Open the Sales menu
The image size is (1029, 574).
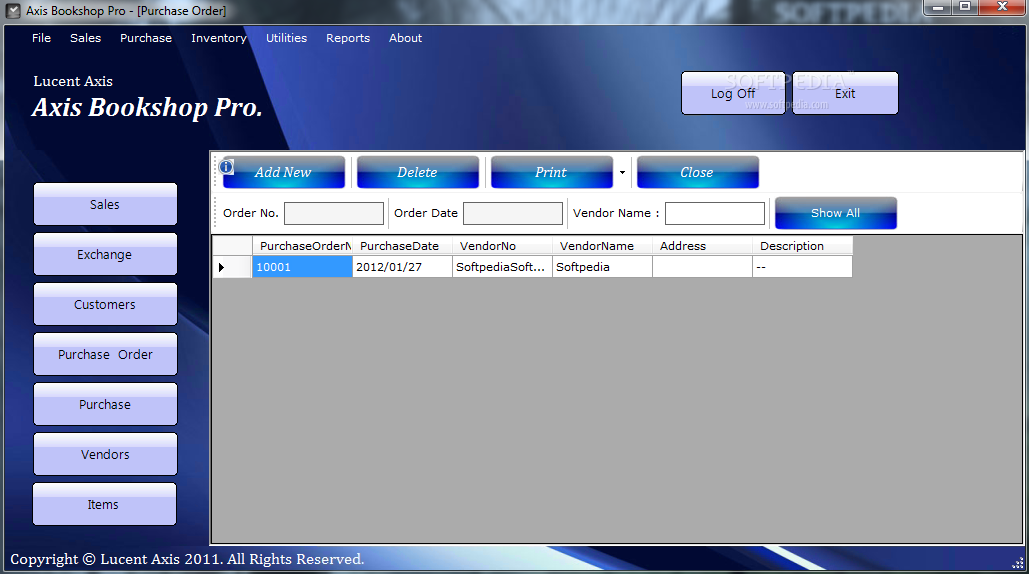[x=85, y=38]
